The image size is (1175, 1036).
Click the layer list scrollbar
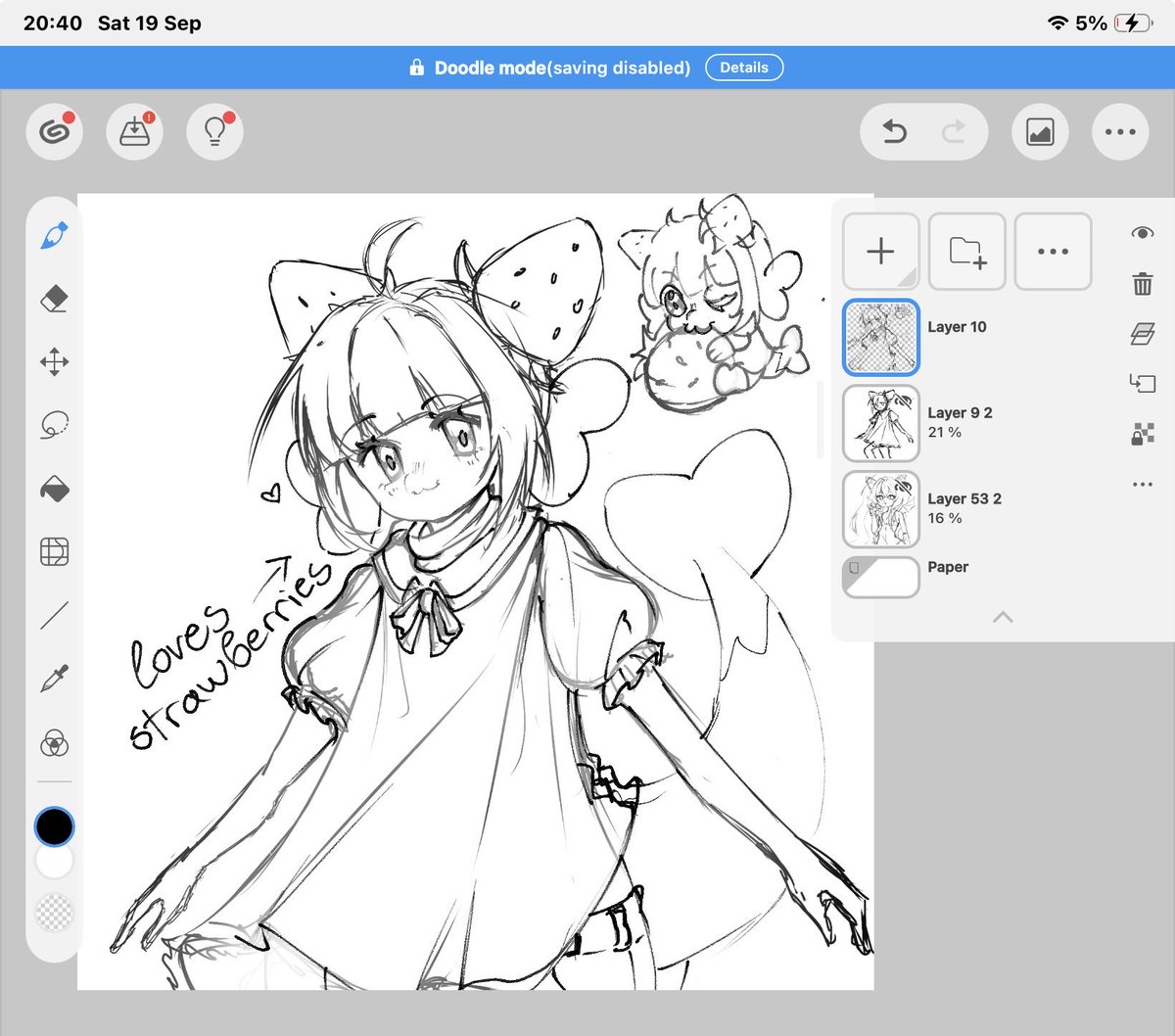(x=821, y=421)
